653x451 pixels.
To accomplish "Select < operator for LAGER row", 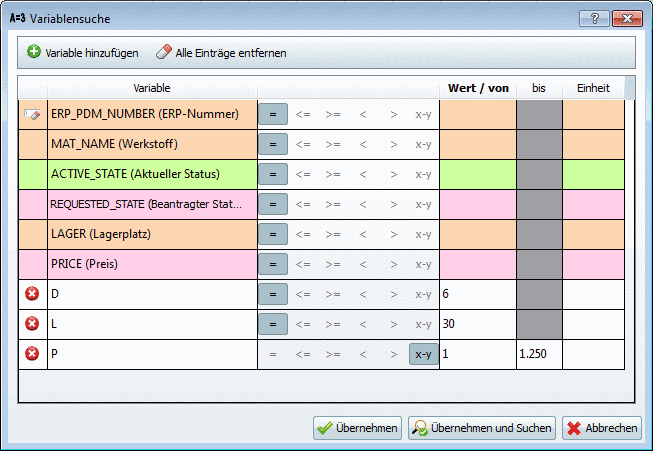I will (363, 234).
